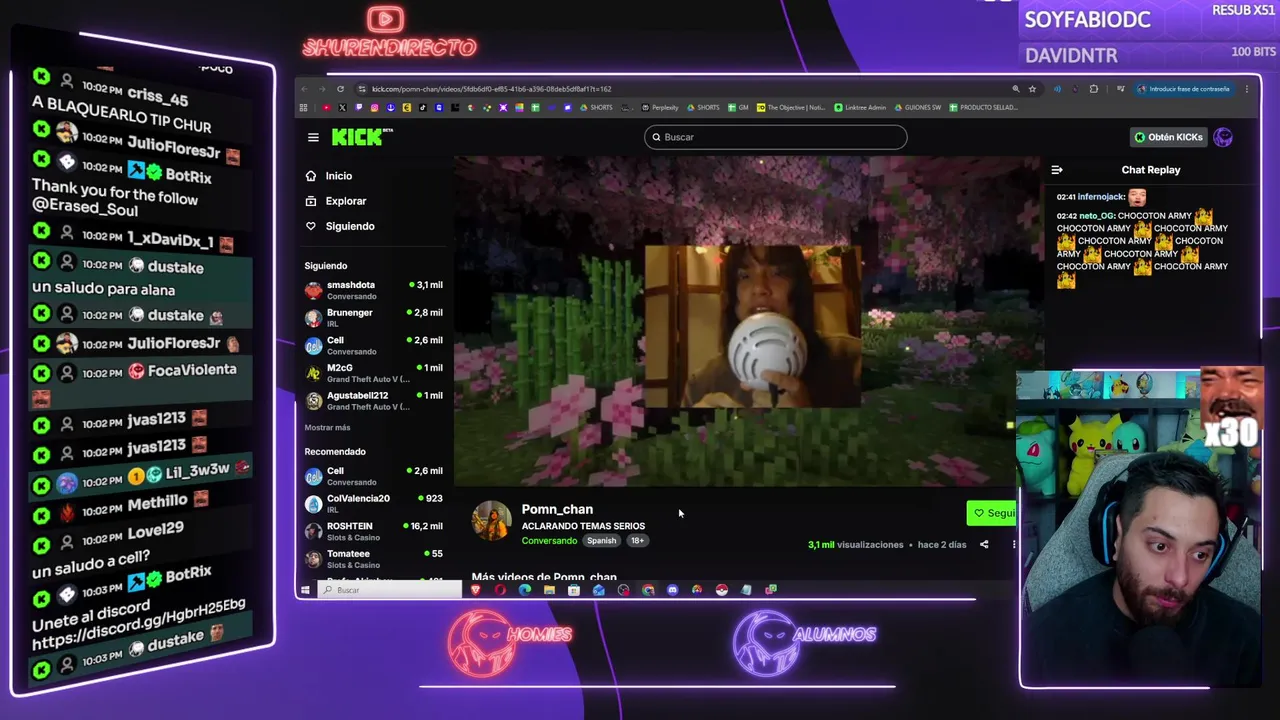Open the ROSHTEIN recommended channel
1280x720 pixels.
(373, 531)
